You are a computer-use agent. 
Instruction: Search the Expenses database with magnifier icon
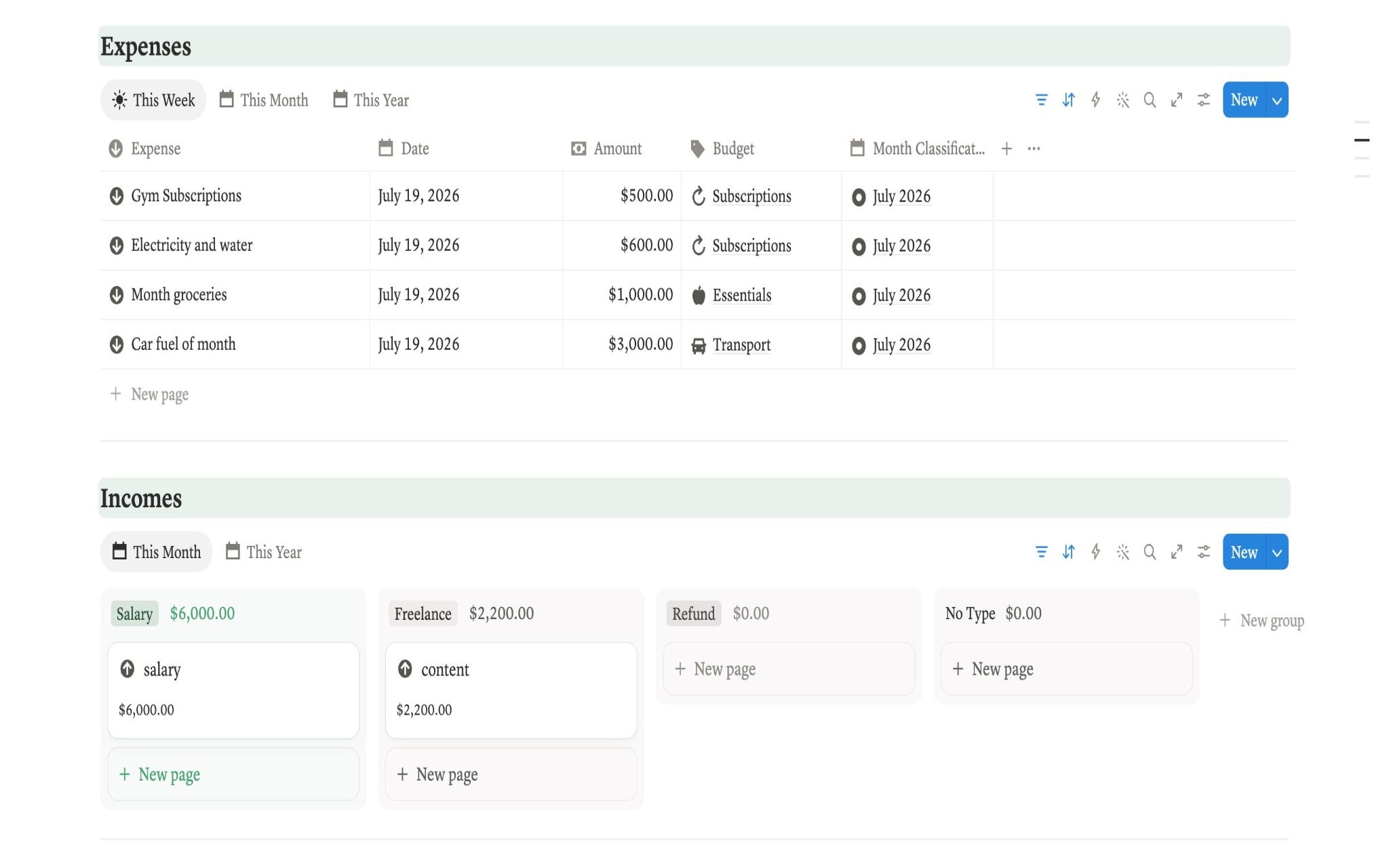point(1150,100)
